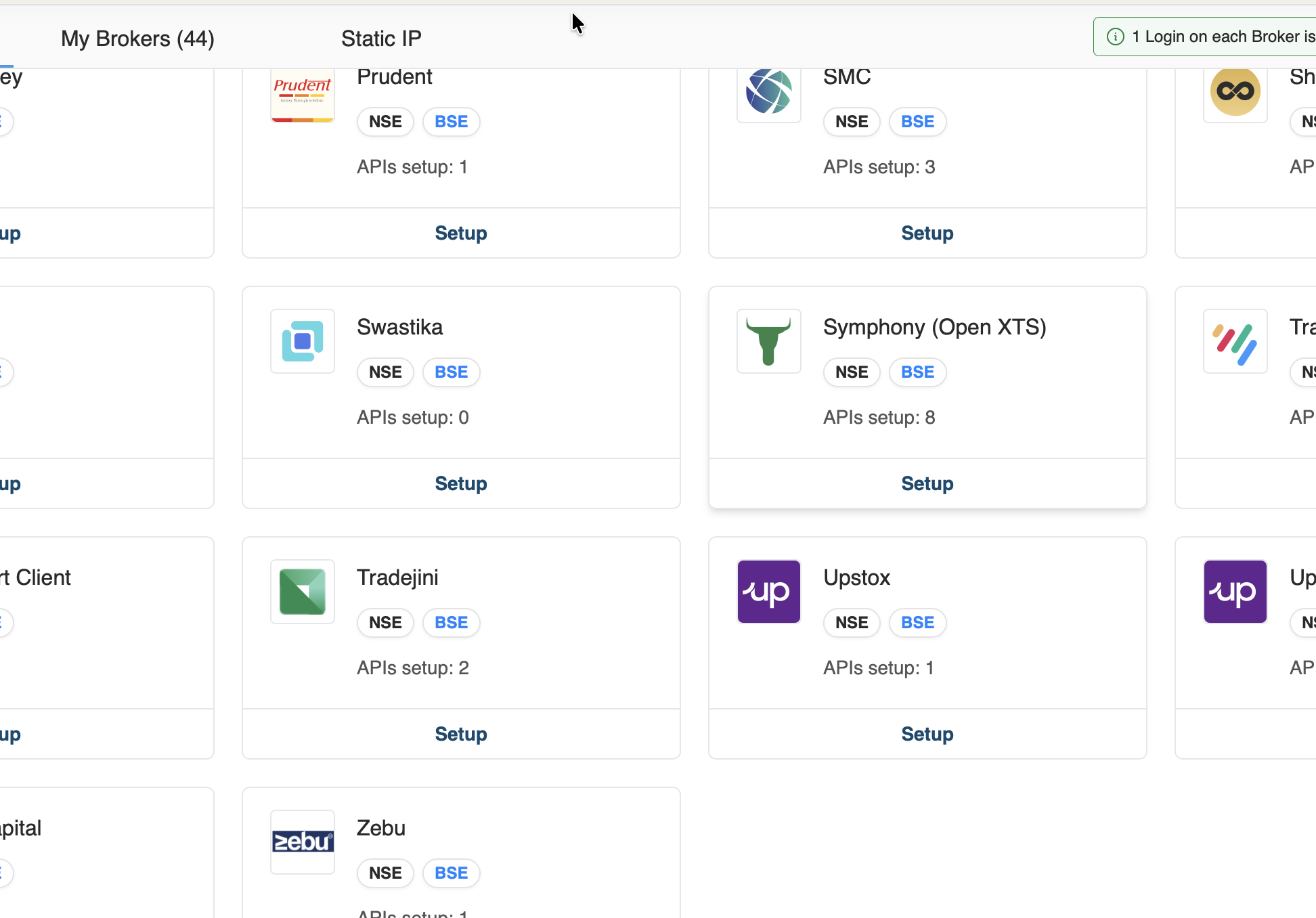This screenshot has width=1316, height=918.
Task: Click the Symphony (Open XTS) title
Action: tap(934, 327)
